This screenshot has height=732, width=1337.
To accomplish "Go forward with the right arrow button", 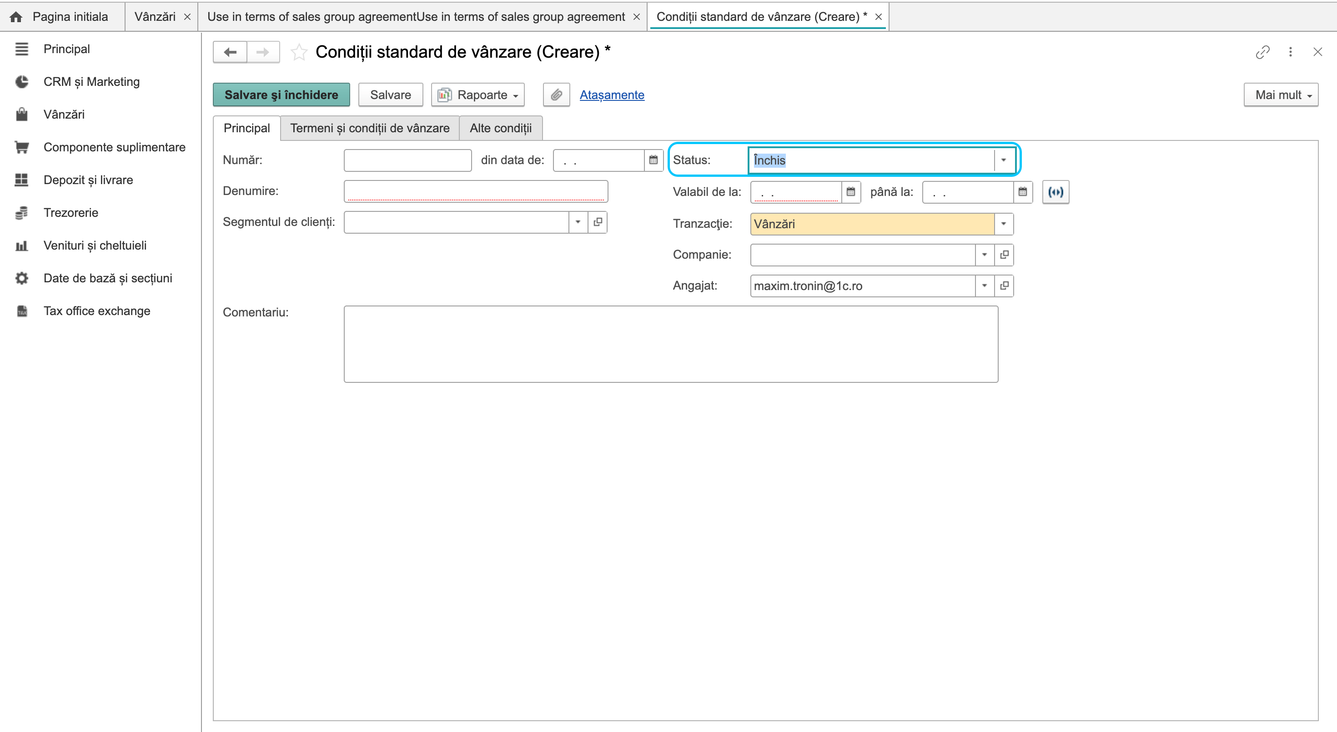I will [x=263, y=52].
